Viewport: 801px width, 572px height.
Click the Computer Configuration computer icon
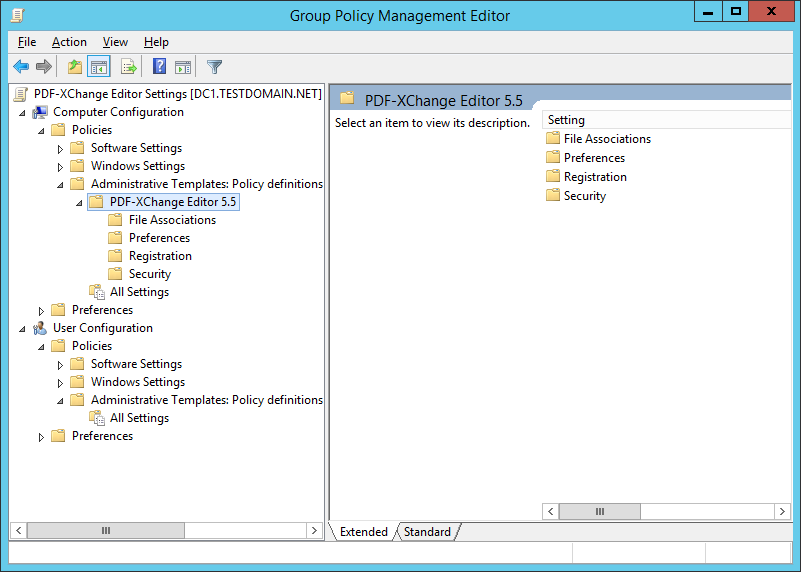click(40, 112)
